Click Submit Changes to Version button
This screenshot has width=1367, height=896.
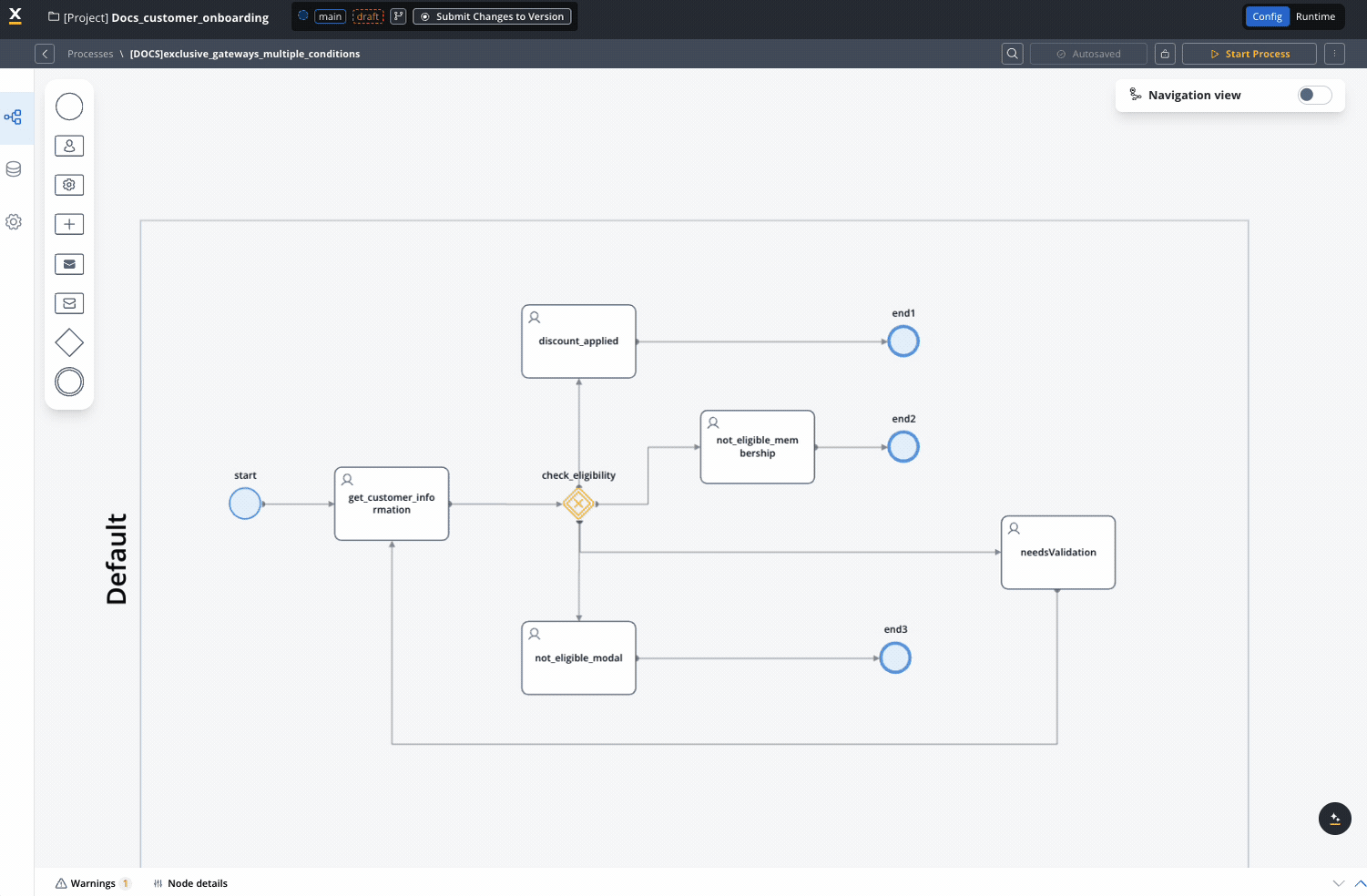[x=492, y=16]
